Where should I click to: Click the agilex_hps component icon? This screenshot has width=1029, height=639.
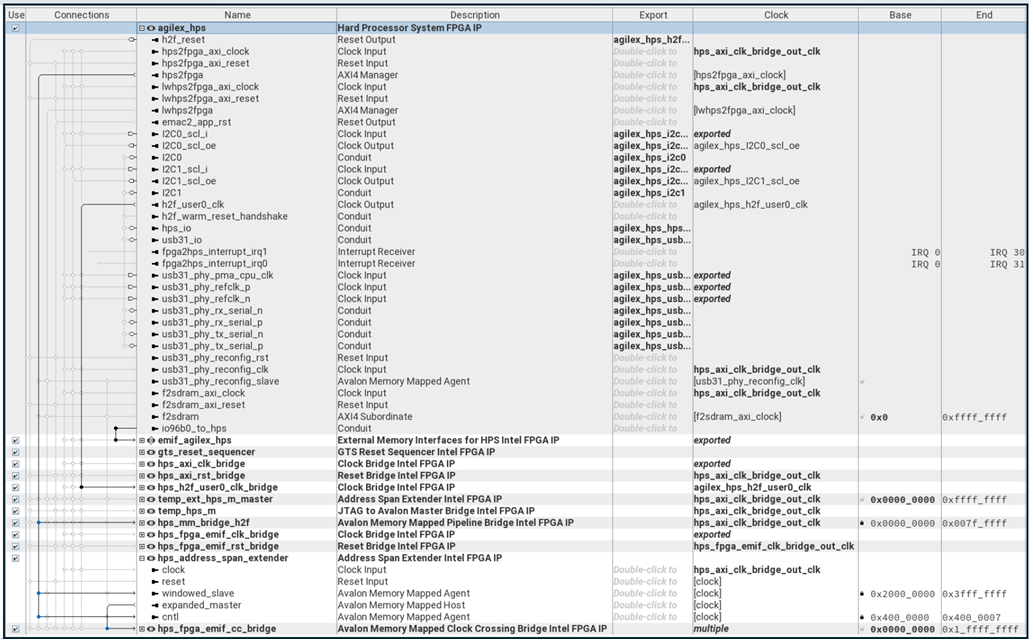[x=151, y=28]
